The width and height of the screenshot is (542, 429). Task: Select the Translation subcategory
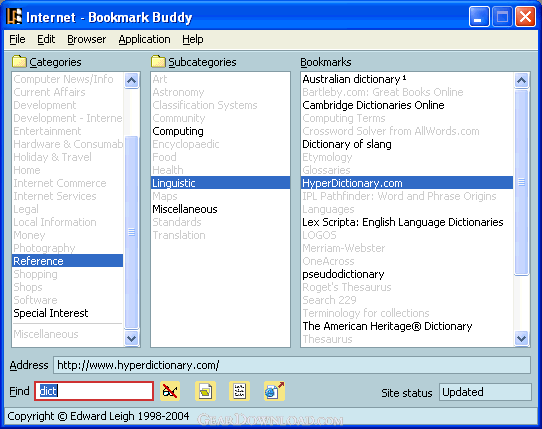click(x=220, y=235)
